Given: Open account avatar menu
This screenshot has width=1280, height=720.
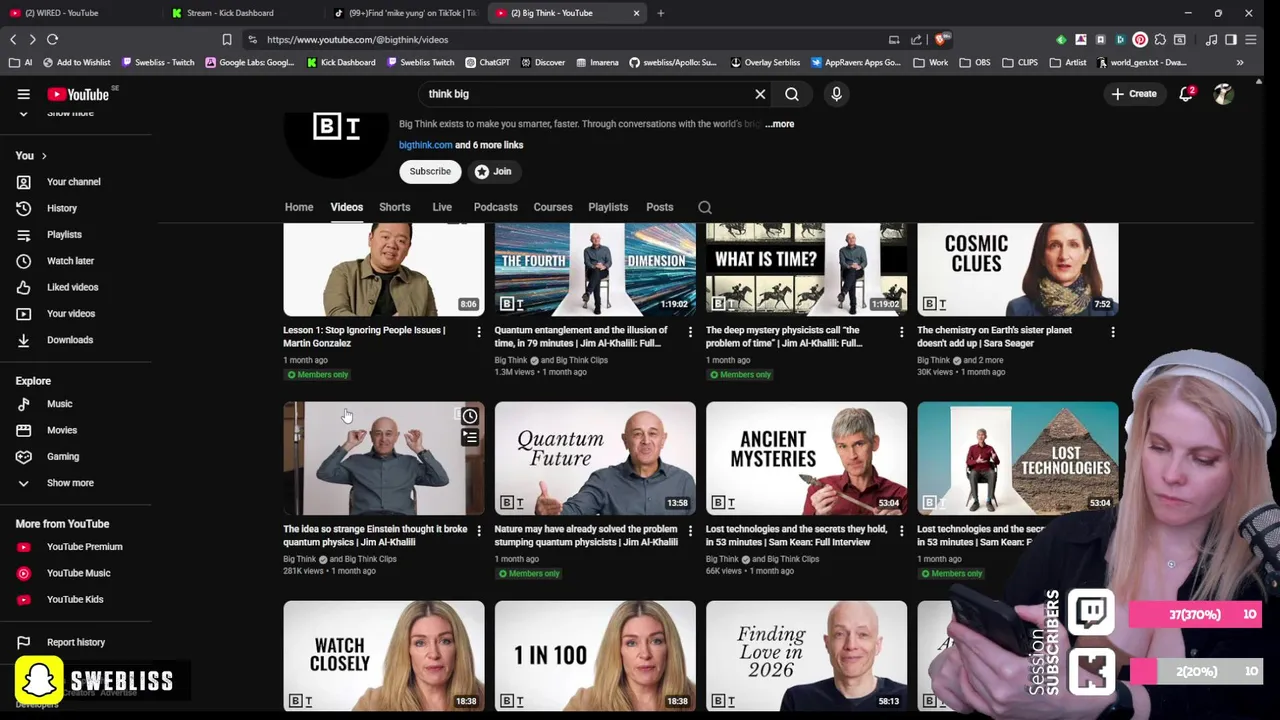Looking at the screenshot, I should point(1223,94).
